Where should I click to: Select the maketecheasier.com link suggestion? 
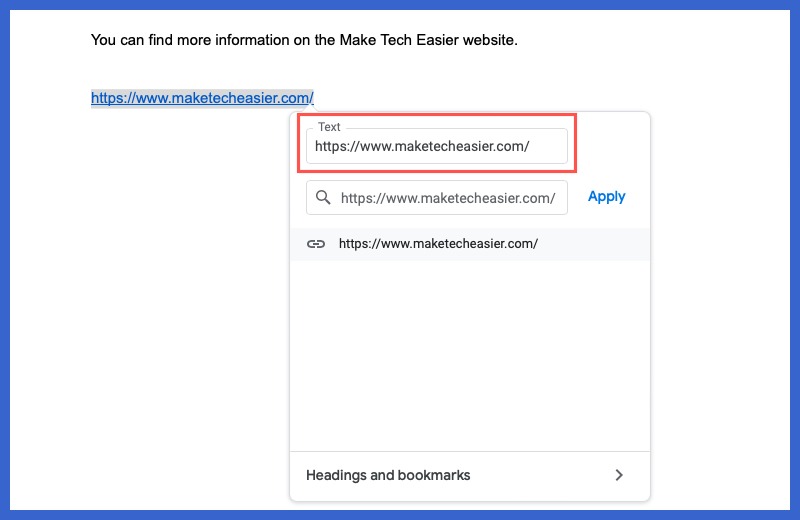pos(470,244)
